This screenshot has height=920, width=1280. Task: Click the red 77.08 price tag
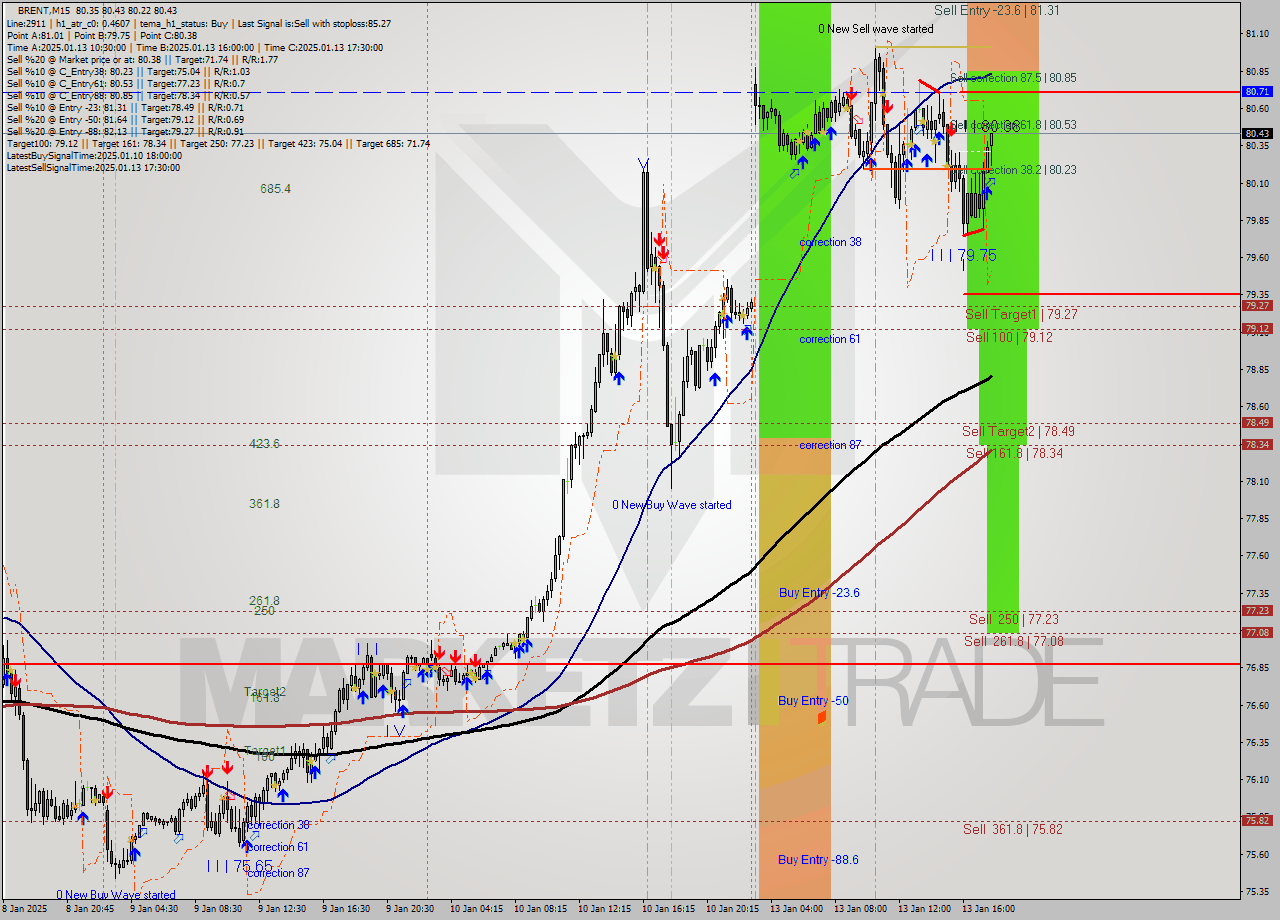coord(1257,632)
